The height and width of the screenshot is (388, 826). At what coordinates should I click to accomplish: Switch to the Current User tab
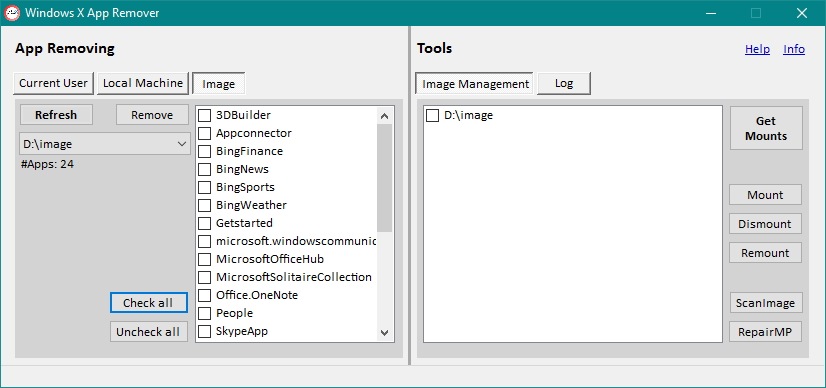pos(53,83)
